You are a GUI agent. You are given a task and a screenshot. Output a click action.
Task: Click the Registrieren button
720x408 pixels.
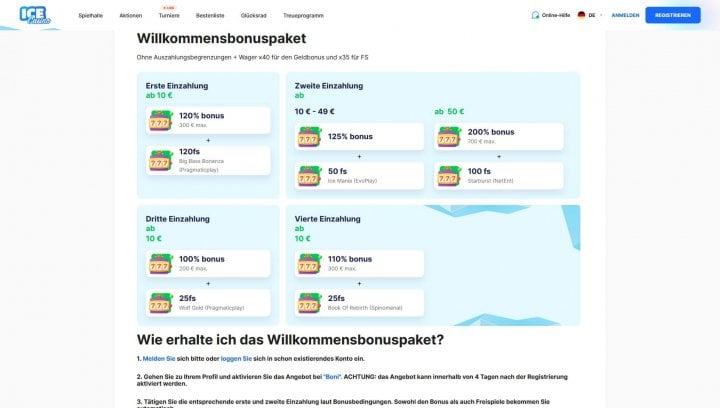[x=673, y=15]
